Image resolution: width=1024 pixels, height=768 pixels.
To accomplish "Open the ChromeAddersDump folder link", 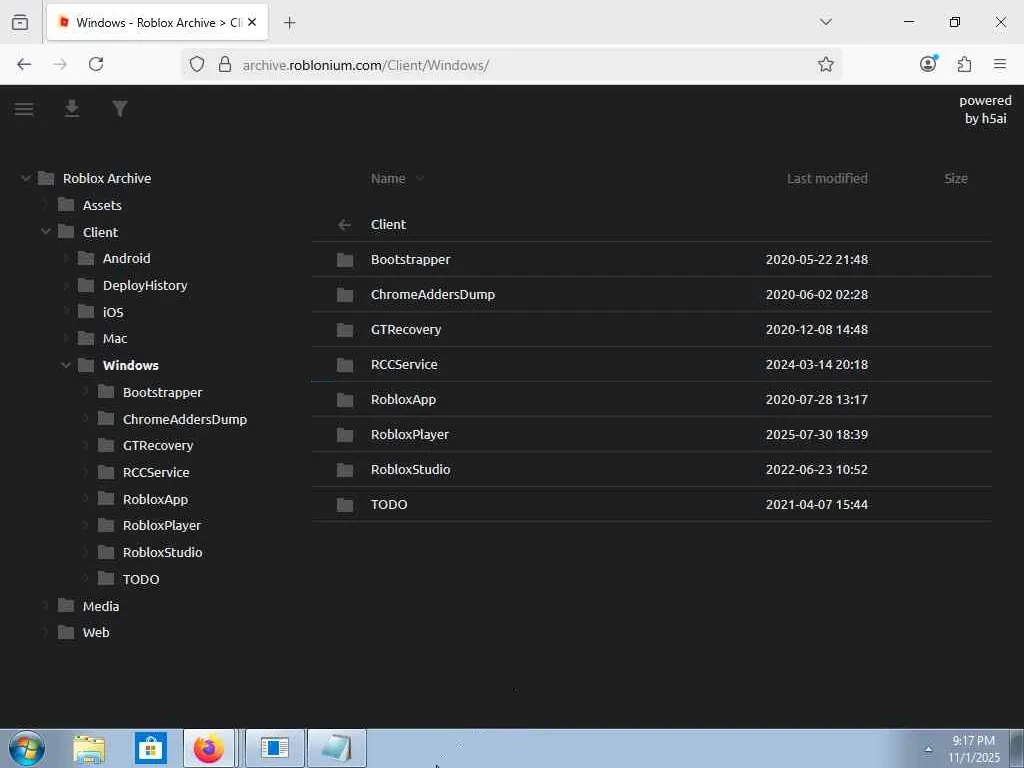I will click(x=432, y=295).
